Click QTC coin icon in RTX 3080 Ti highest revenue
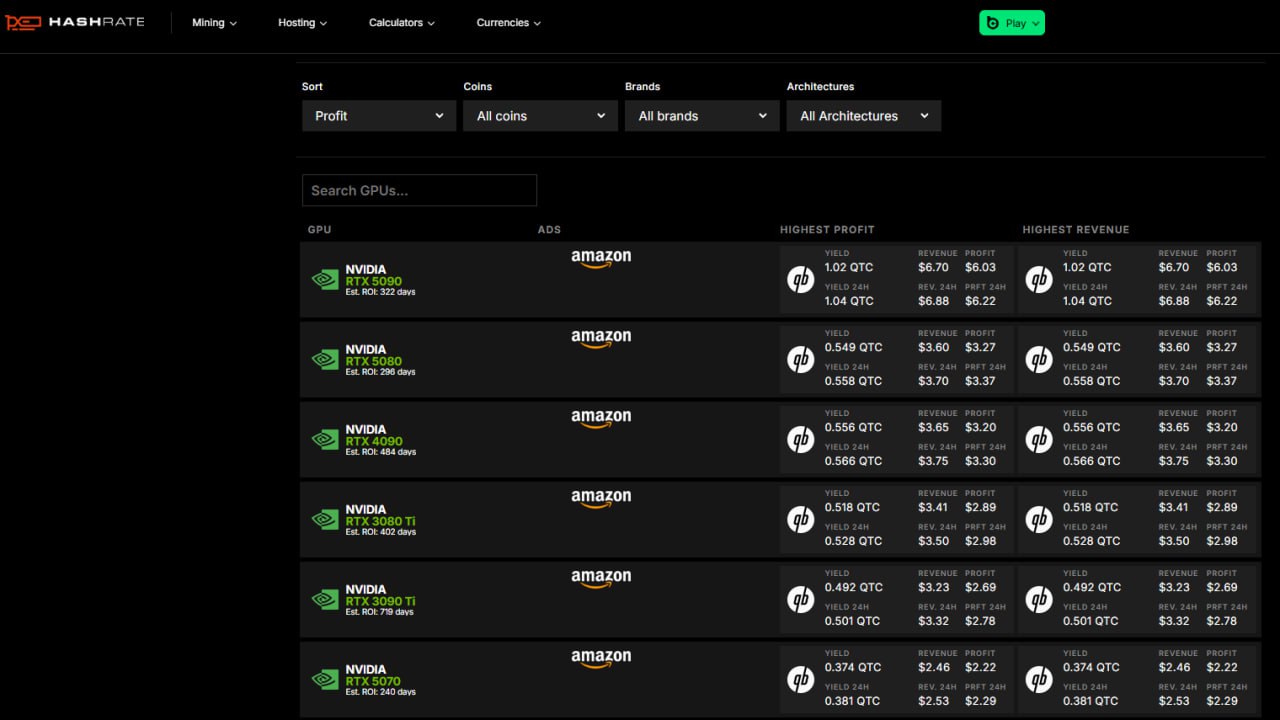The width and height of the screenshot is (1280, 720). tap(1039, 520)
